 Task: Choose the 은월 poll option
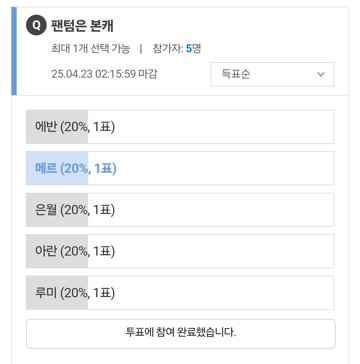(x=180, y=210)
